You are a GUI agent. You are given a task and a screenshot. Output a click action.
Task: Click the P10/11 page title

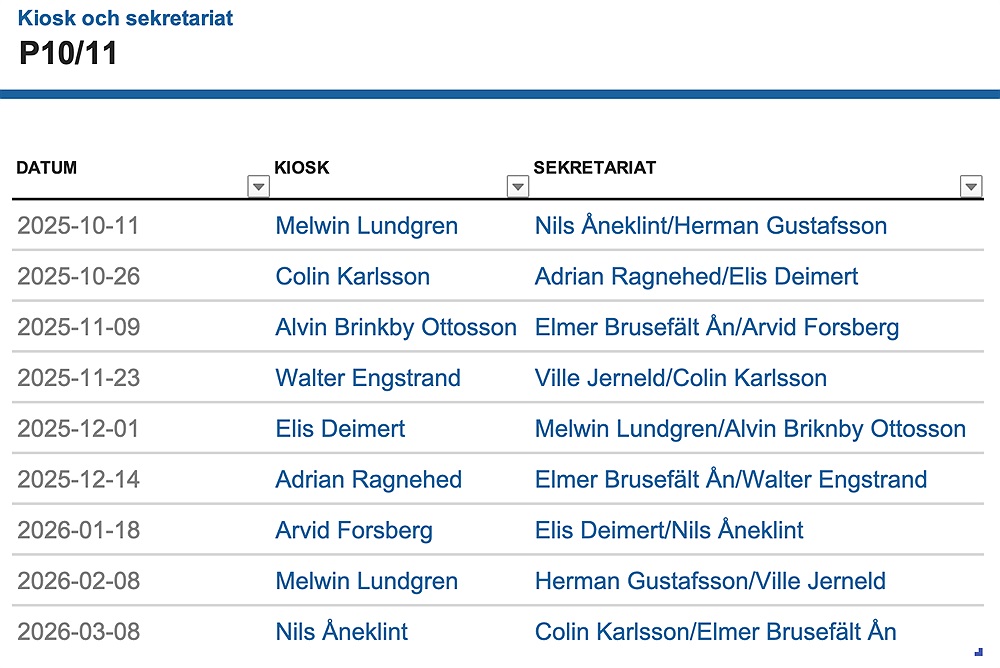coord(68,54)
